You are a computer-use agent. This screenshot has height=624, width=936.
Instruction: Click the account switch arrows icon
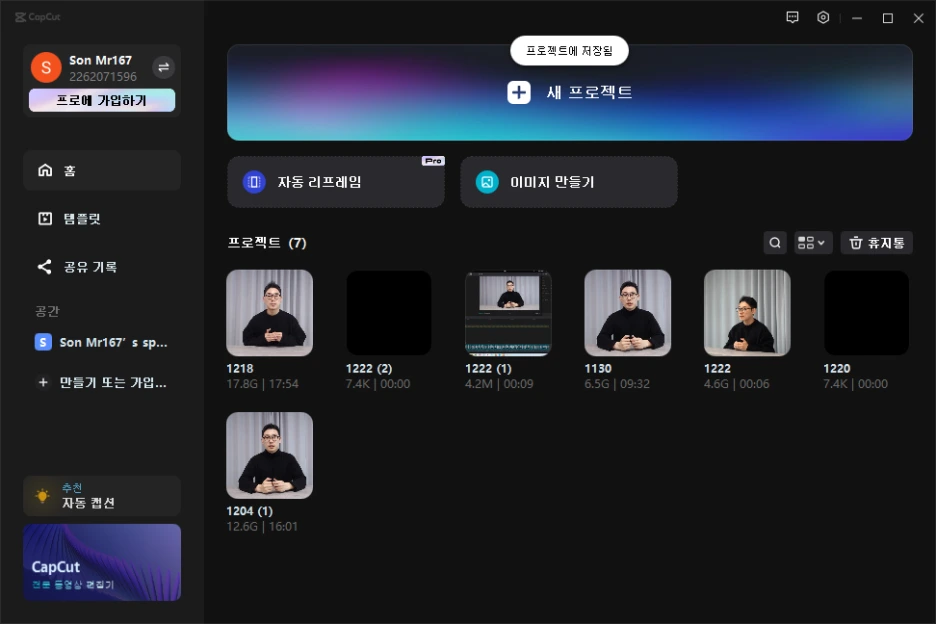pos(164,67)
